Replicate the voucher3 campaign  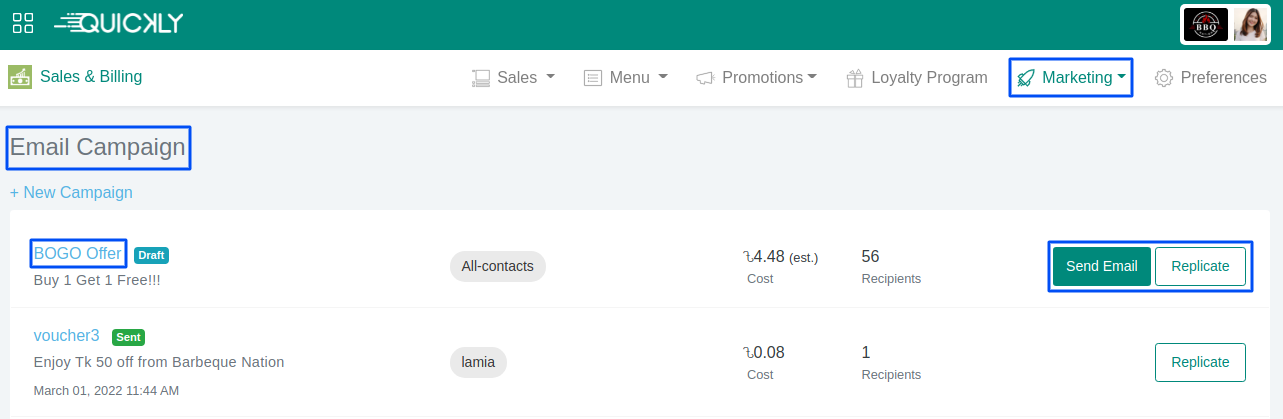click(x=1200, y=362)
